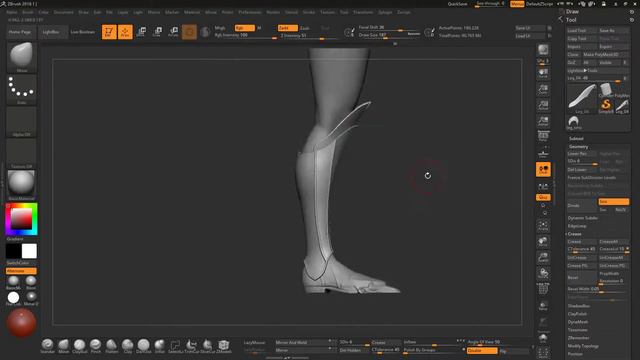Expand Modify Topology section
The height and width of the screenshot is (360, 640).
point(583,346)
